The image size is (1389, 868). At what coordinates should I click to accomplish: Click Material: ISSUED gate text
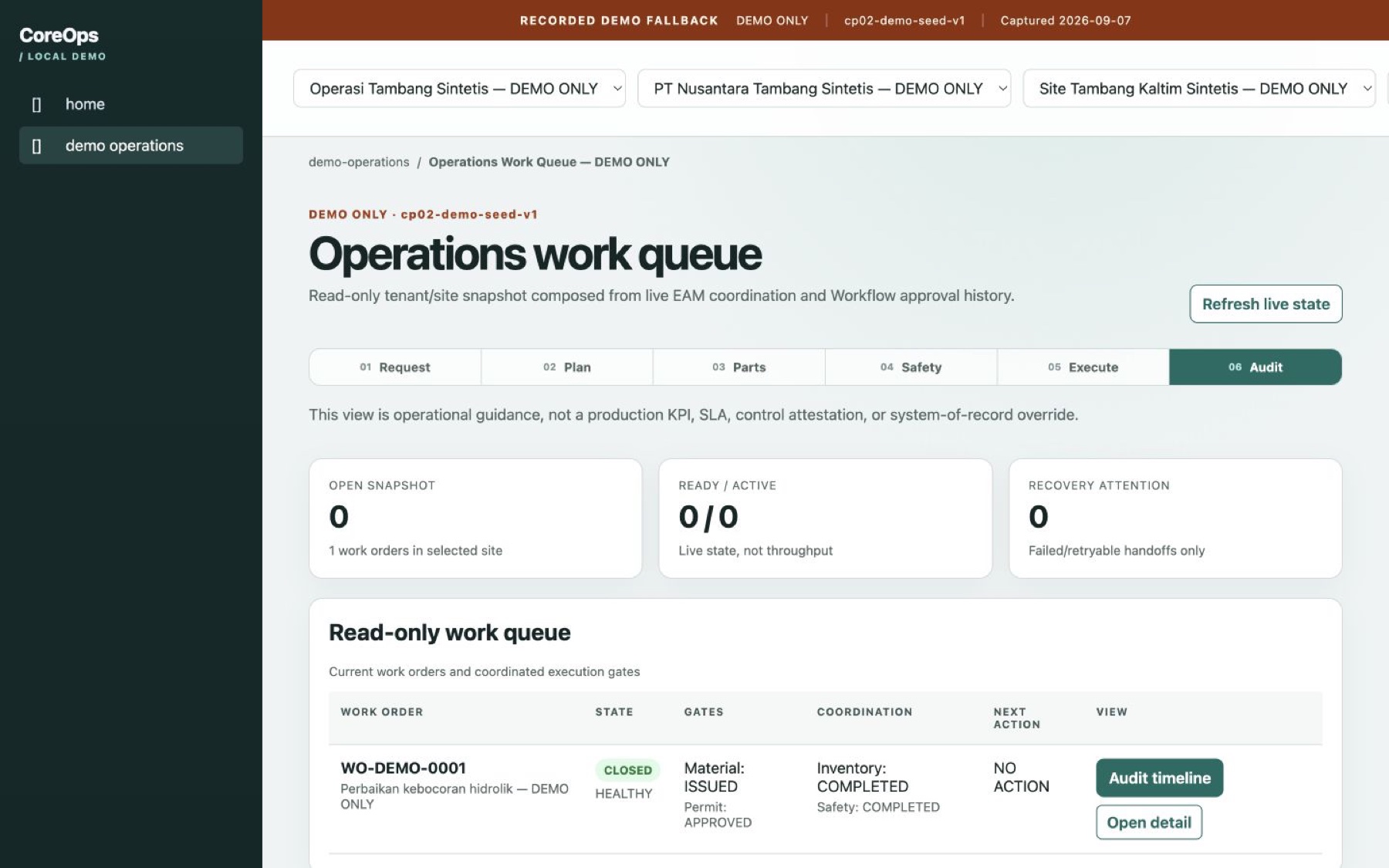(x=715, y=778)
